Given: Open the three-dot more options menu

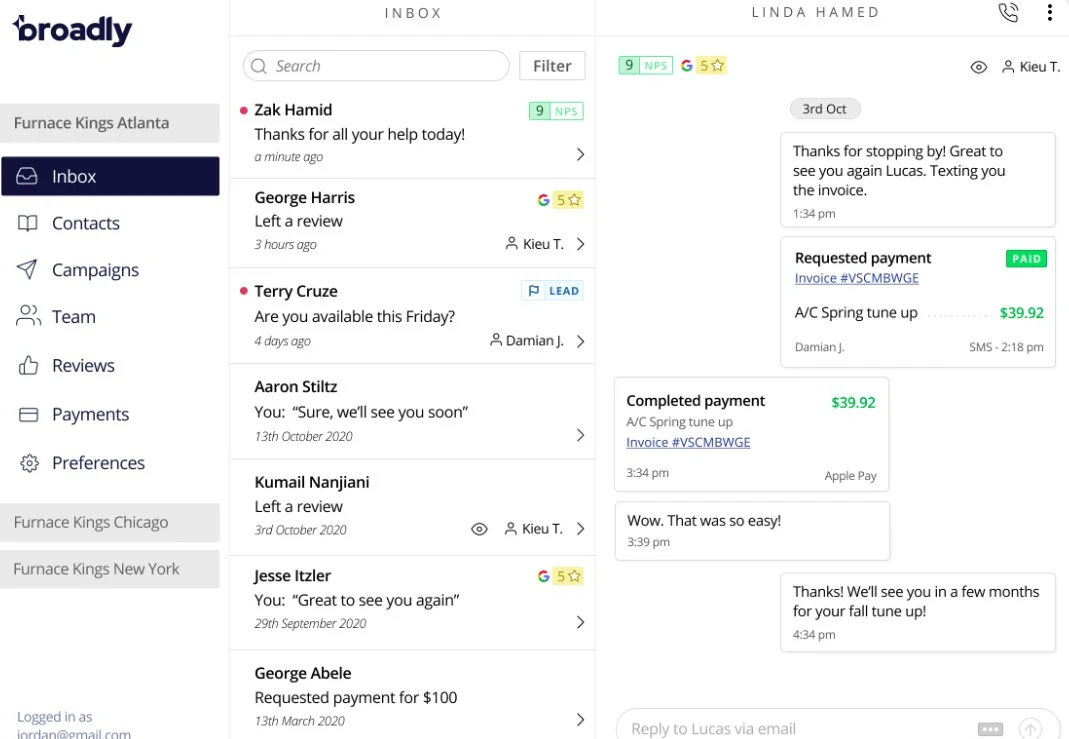Looking at the screenshot, I should tap(1049, 12).
